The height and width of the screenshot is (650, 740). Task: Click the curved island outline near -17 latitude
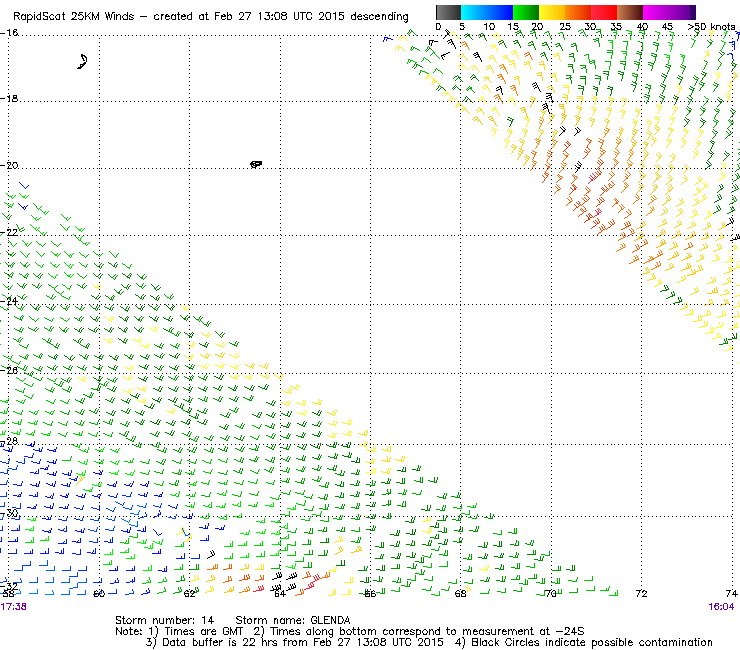[x=83, y=61]
